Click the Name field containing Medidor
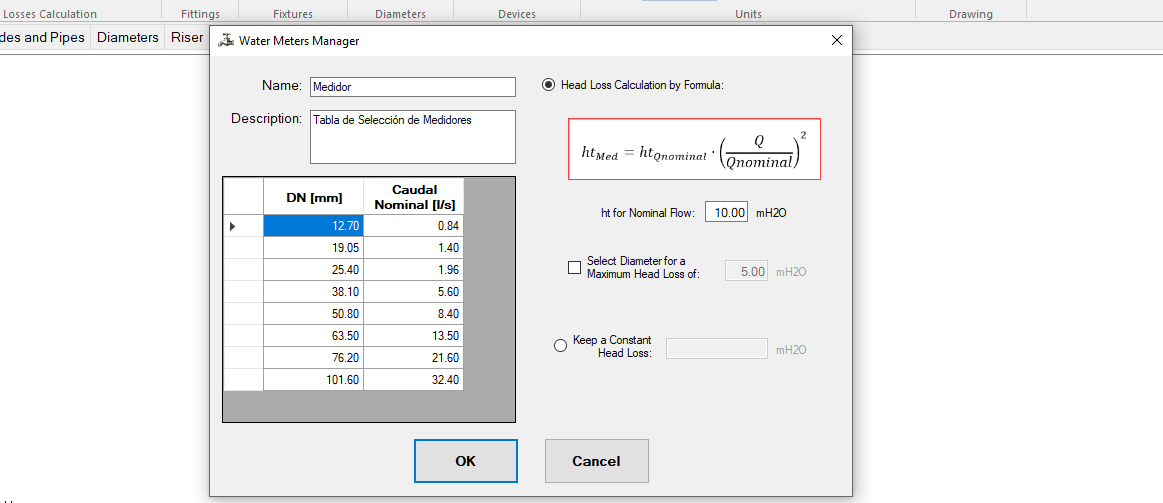This screenshot has width=1163, height=503. click(412, 87)
